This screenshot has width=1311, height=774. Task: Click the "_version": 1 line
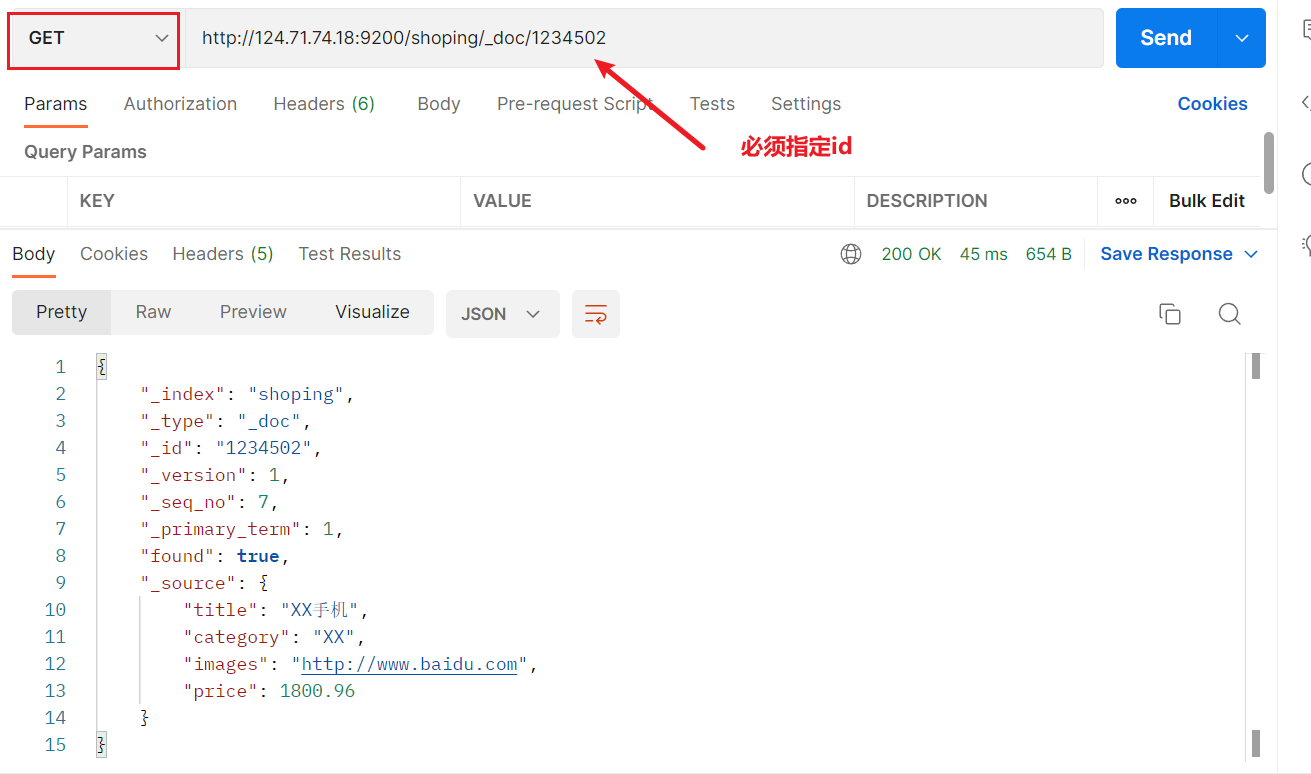coord(215,475)
